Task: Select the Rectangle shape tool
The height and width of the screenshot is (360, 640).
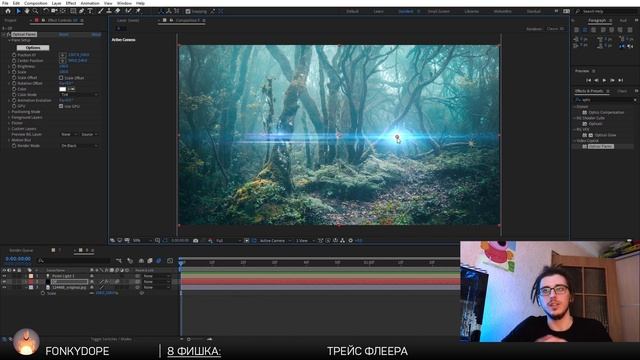Action: (x=73, y=11)
